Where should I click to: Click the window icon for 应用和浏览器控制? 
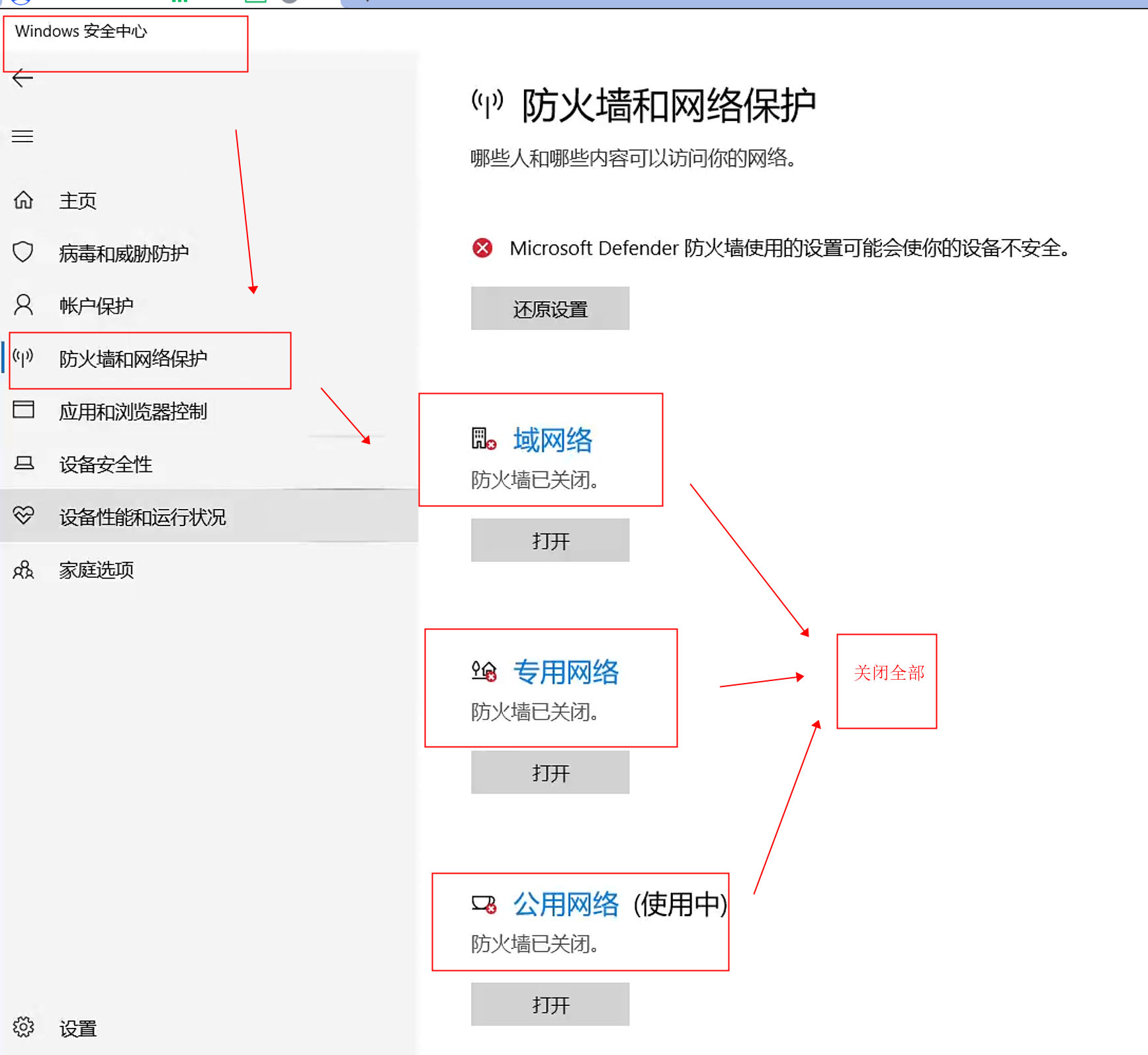[23, 410]
